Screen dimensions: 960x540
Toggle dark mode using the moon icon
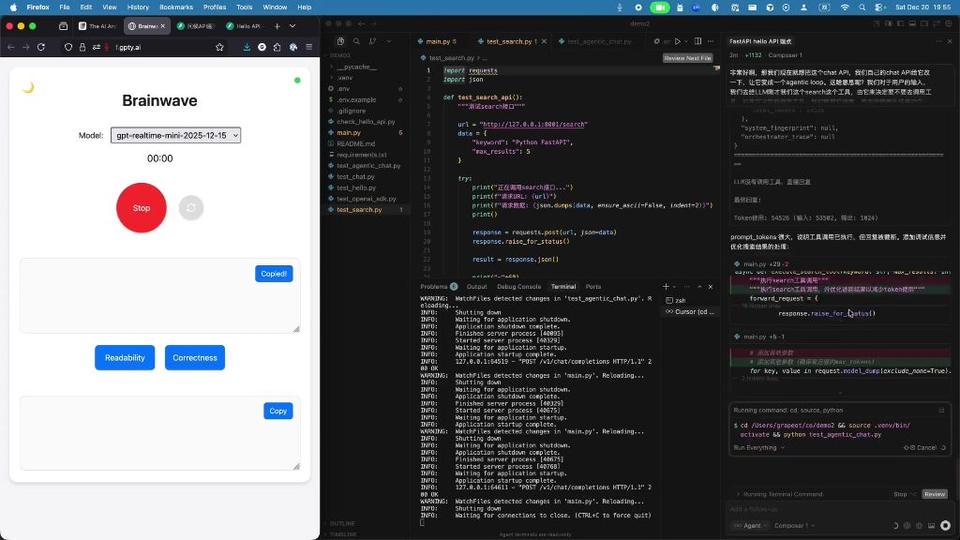[x=28, y=88]
